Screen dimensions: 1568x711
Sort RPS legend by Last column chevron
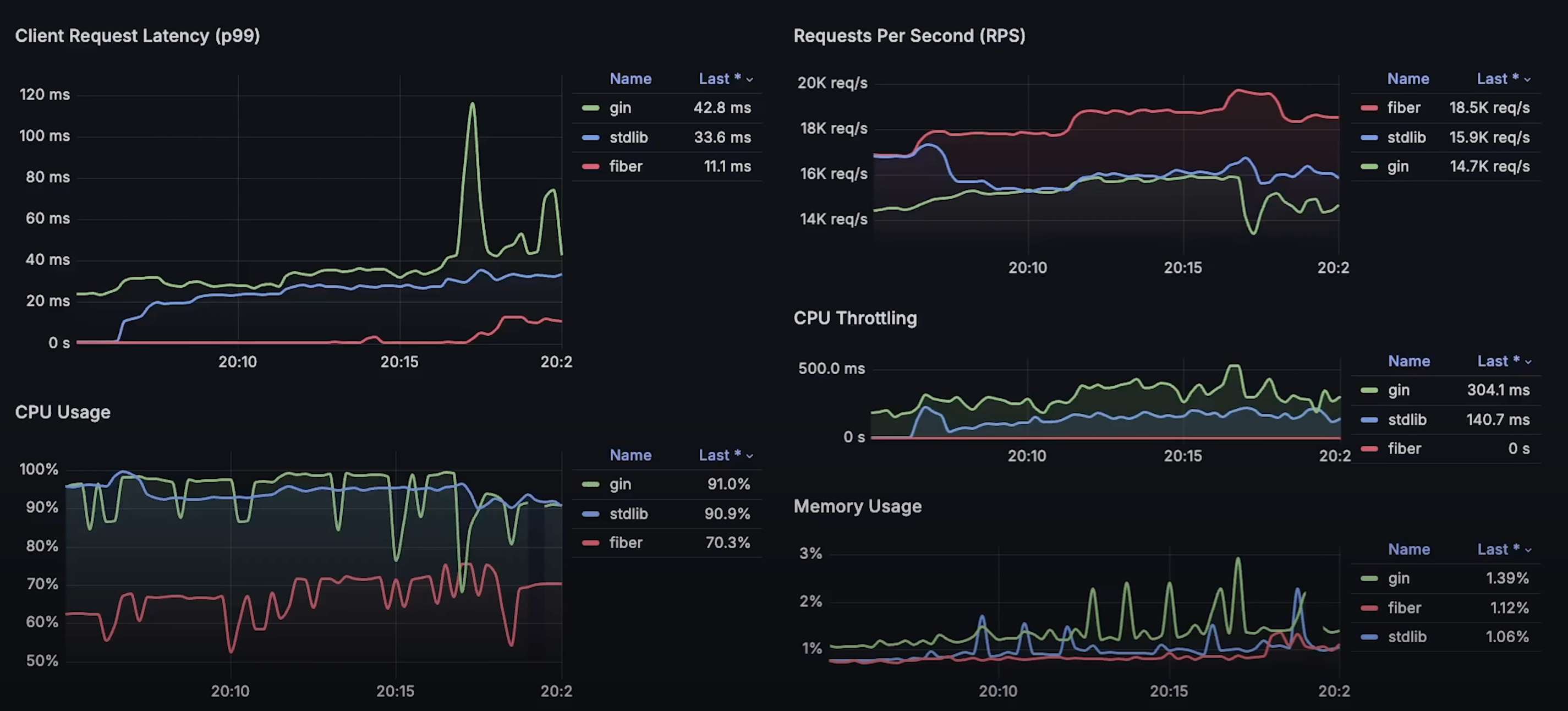[x=1527, y=80]
